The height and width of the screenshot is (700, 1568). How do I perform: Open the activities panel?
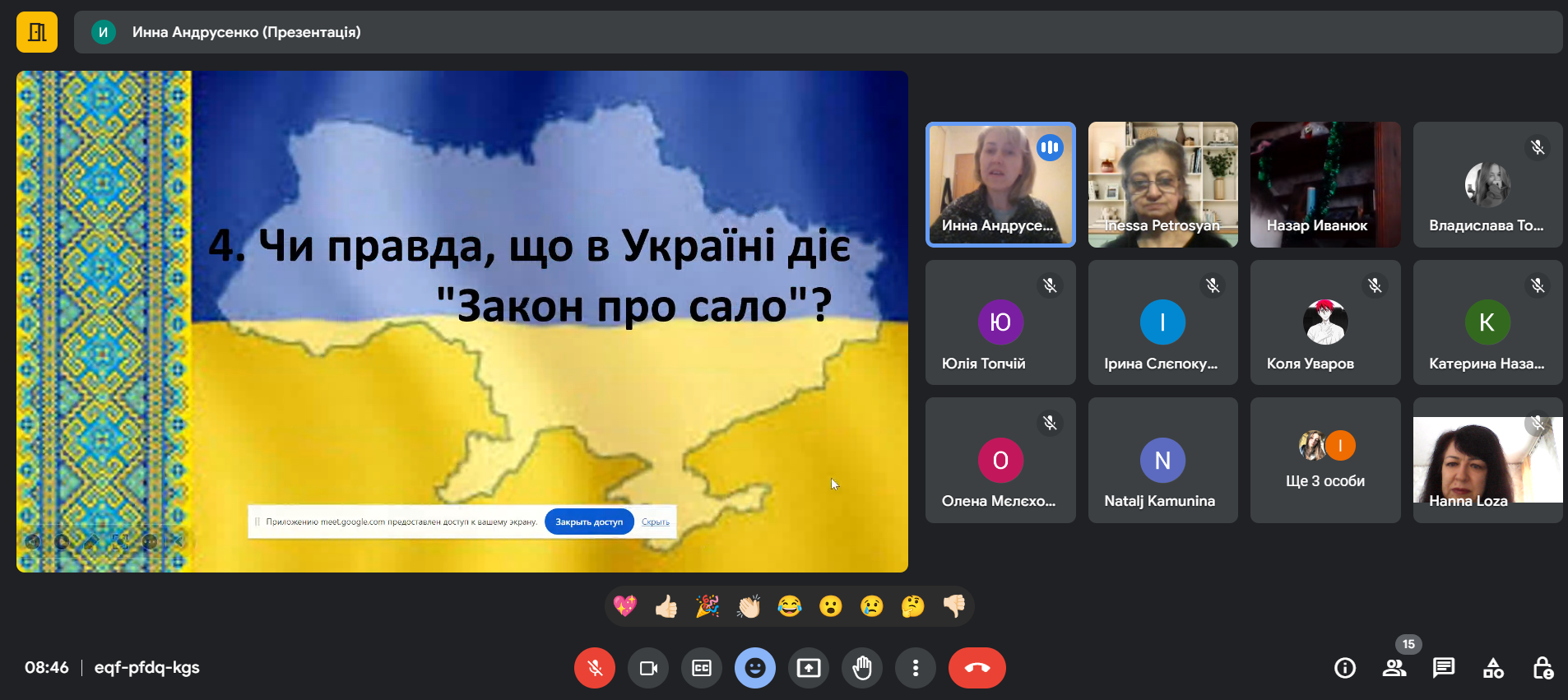[x=1493, y=668]
